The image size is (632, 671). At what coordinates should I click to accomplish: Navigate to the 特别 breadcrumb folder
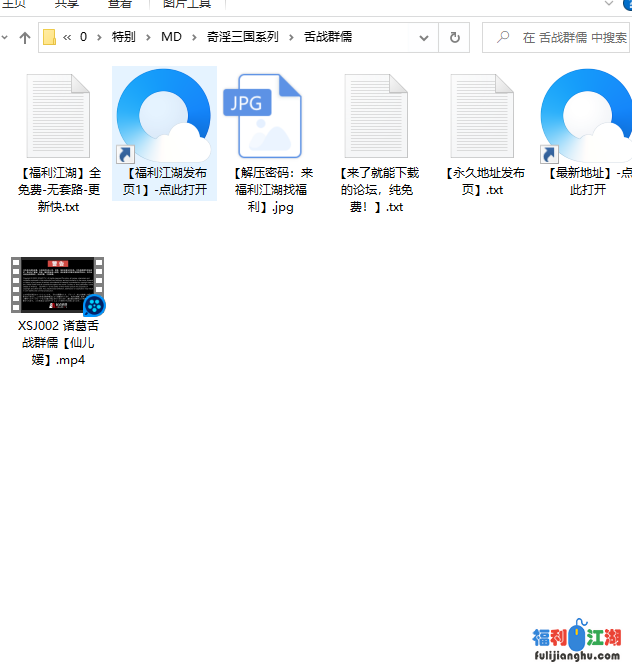pyautogui.click(x=123, y=38)
